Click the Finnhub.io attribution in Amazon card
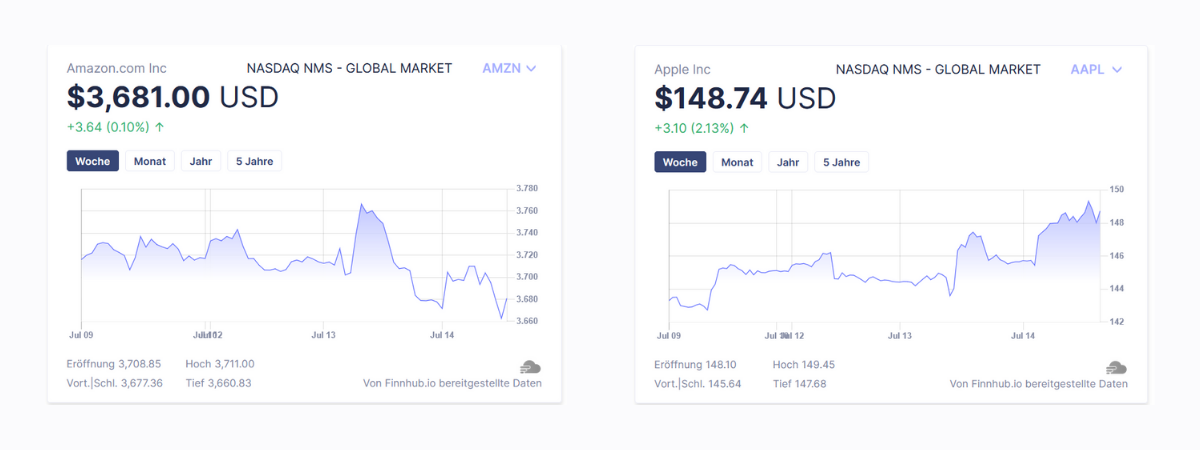1200x450 pixels. [452, 383]
